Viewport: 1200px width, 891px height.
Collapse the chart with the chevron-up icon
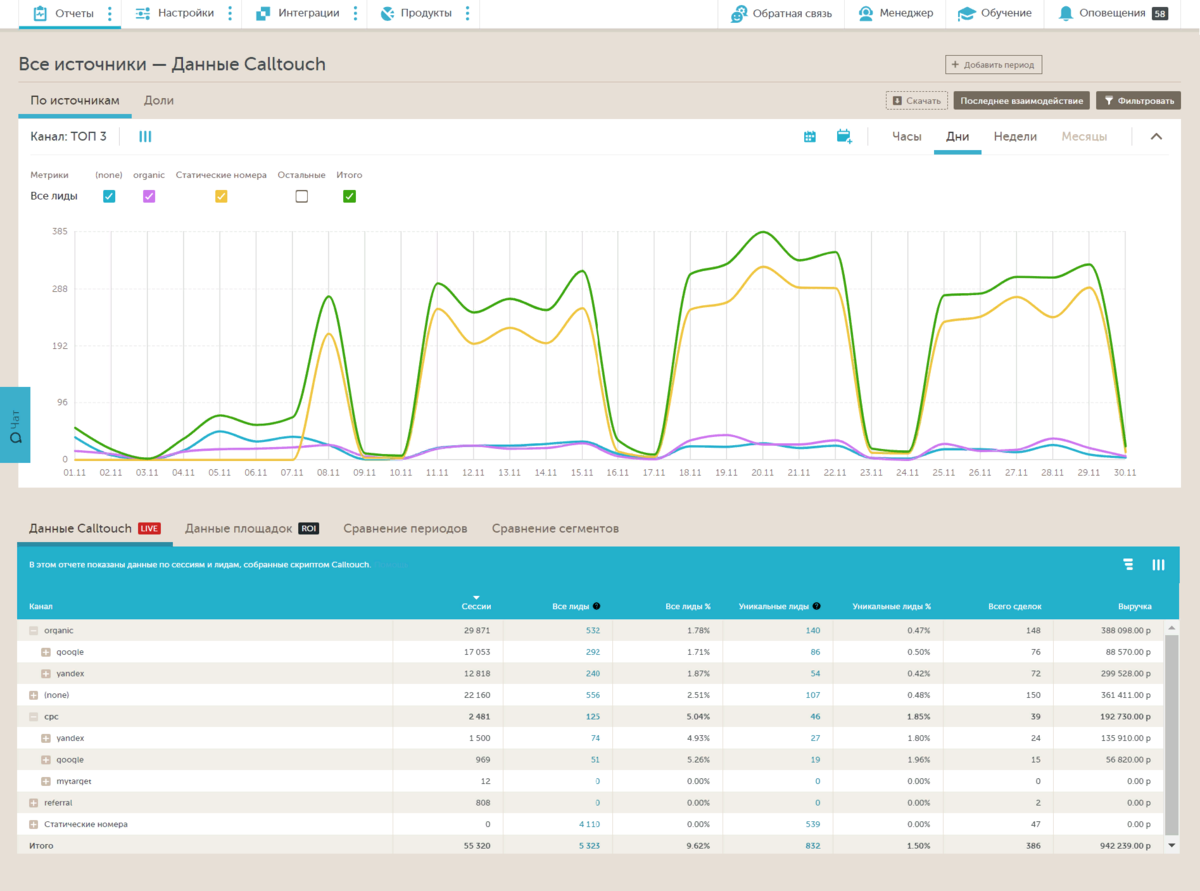pyautogui.click(x=1156, y=136)
